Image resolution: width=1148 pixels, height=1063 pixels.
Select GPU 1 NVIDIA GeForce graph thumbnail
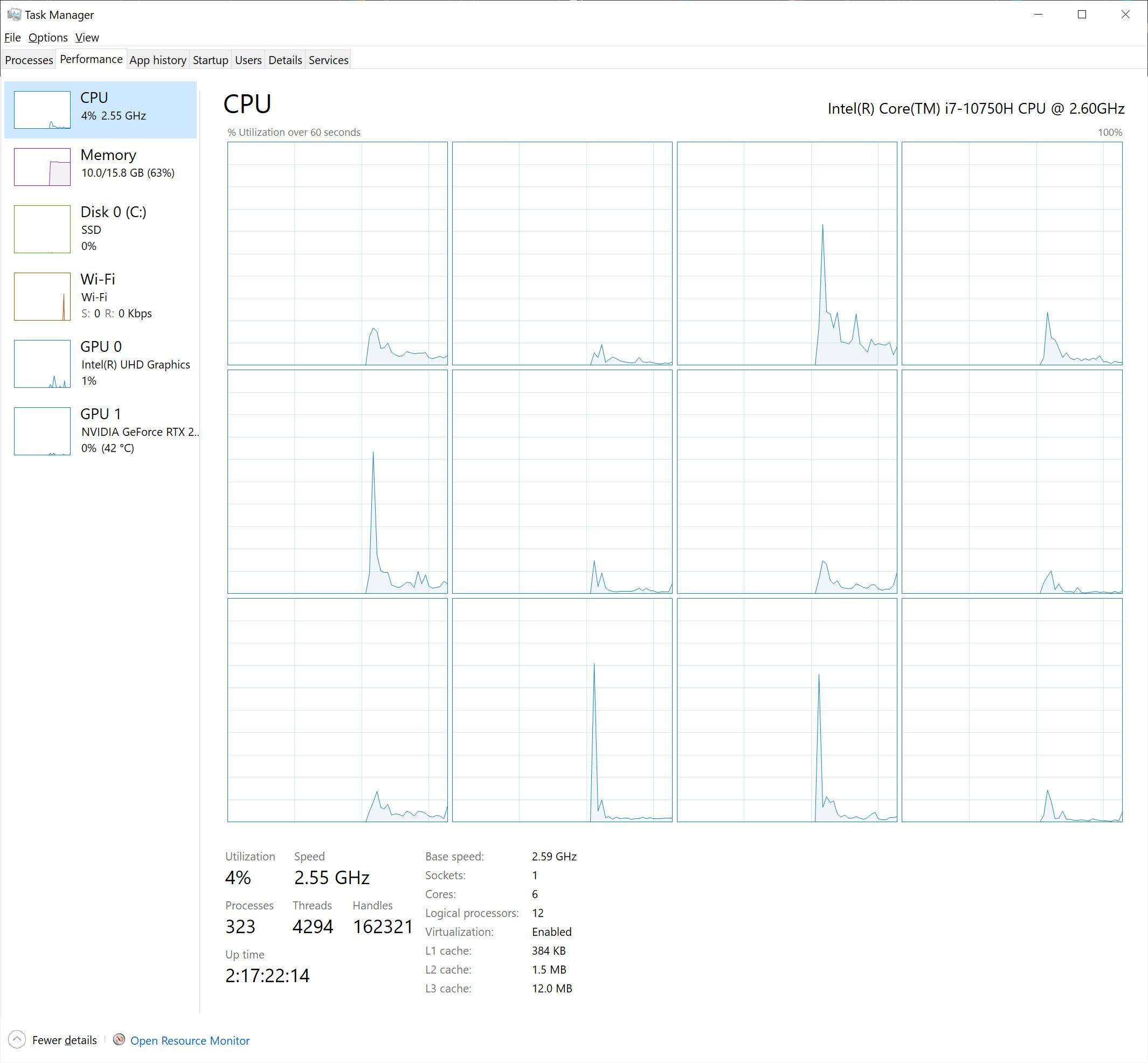tap(42, 432)
